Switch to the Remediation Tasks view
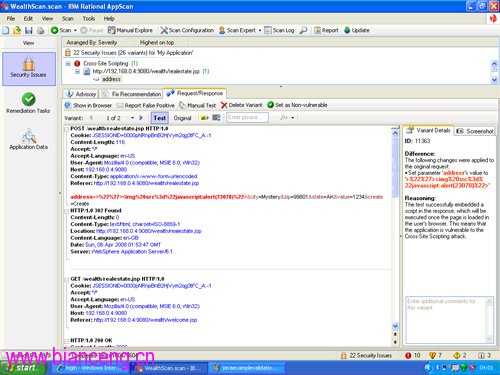 28,103
